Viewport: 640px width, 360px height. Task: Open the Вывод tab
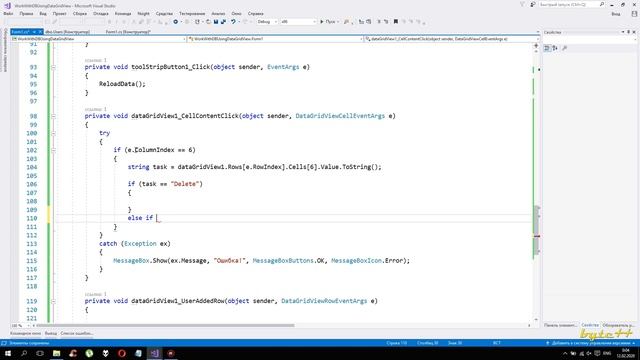click(51, 333)
